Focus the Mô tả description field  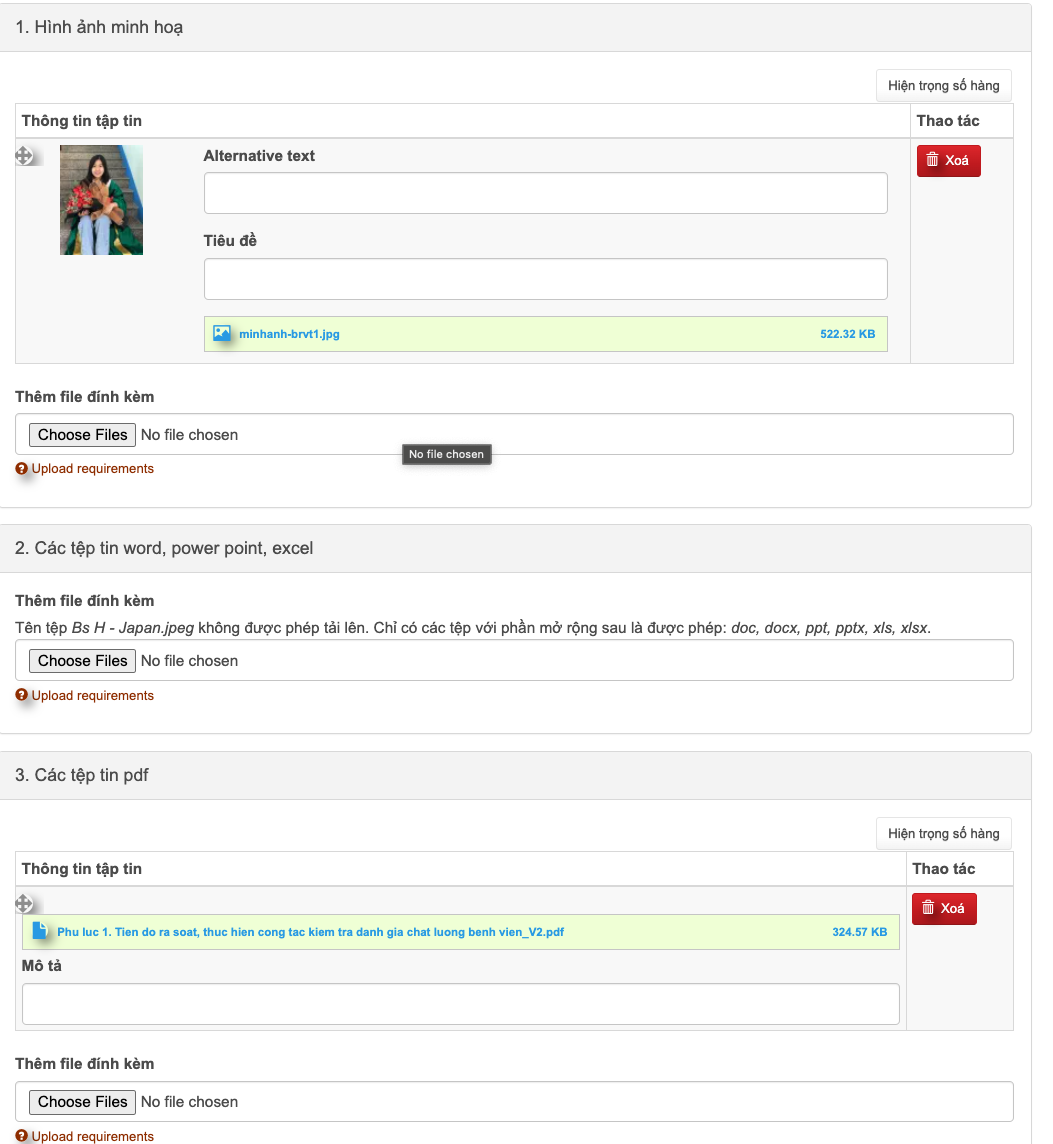click(x=460, y=1004)
